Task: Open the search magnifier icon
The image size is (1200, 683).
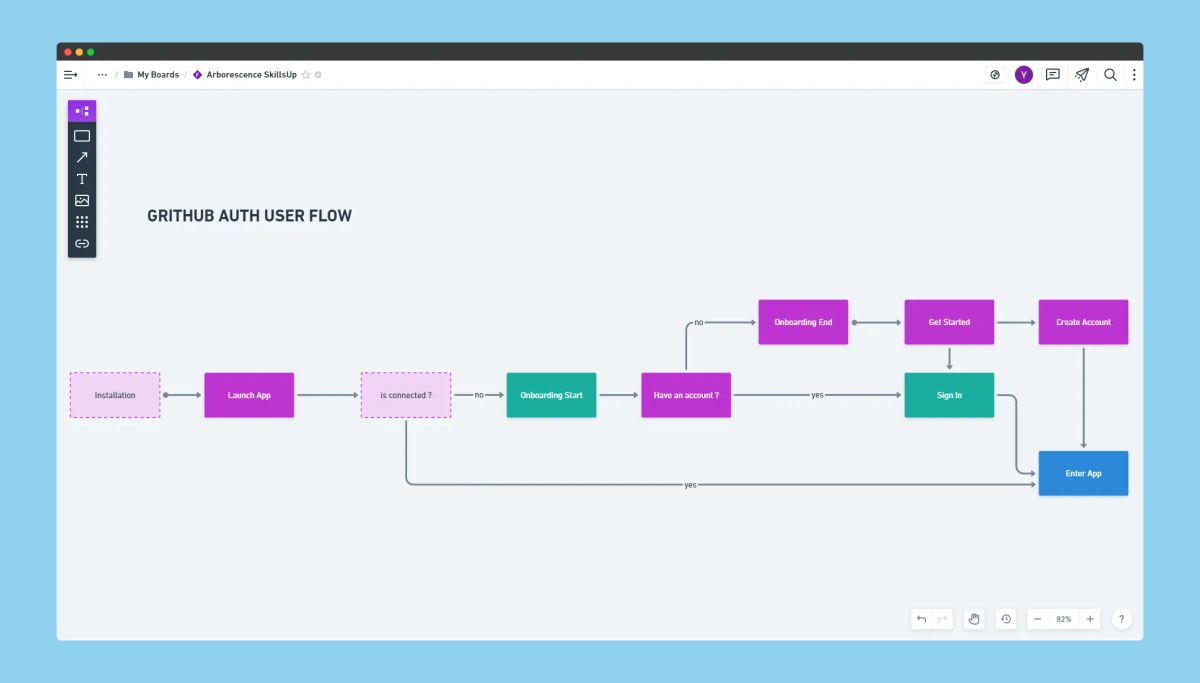Action: 1110,75
